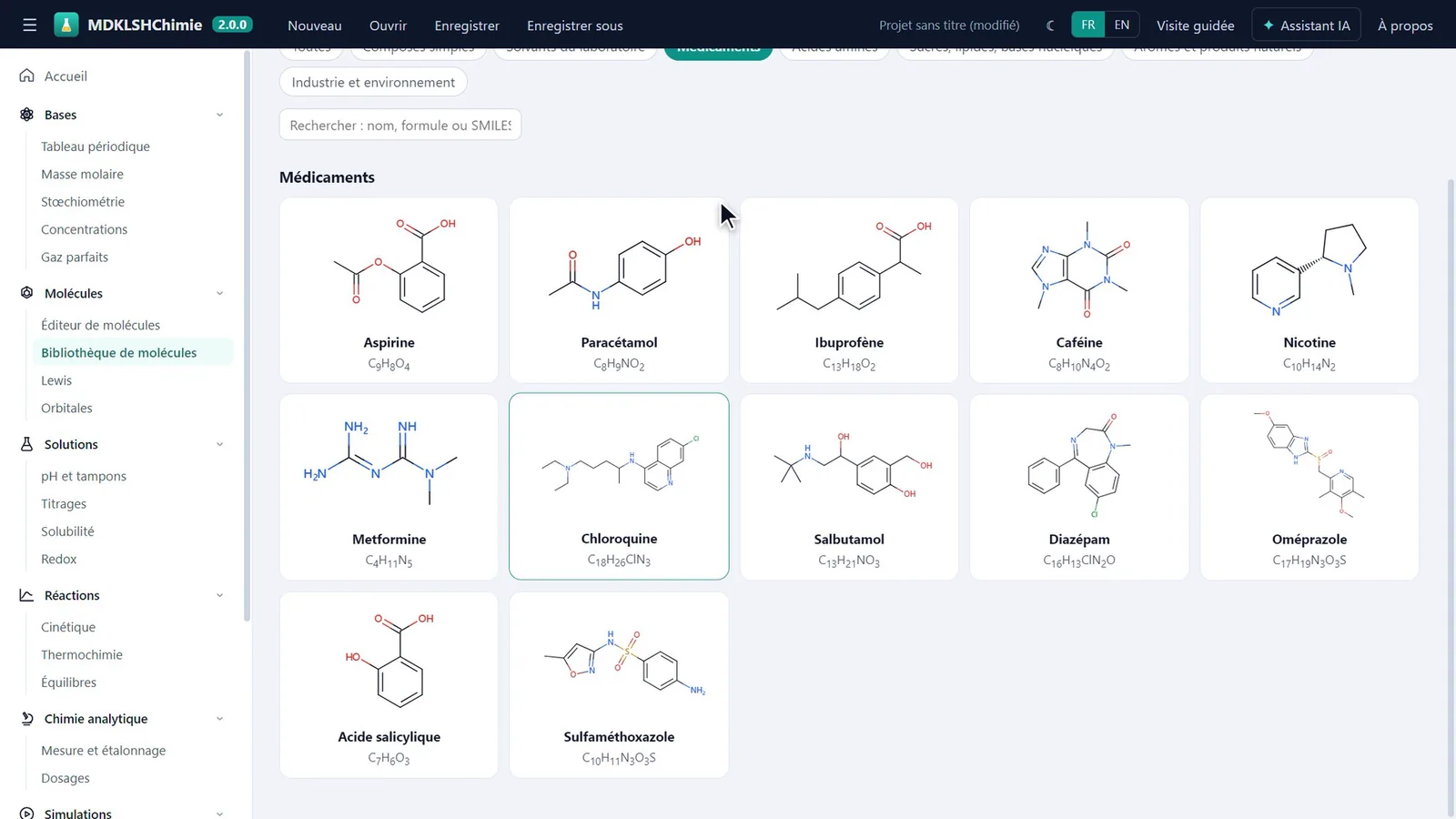Open Titrages in the sidebar

[x=64, y=504]
